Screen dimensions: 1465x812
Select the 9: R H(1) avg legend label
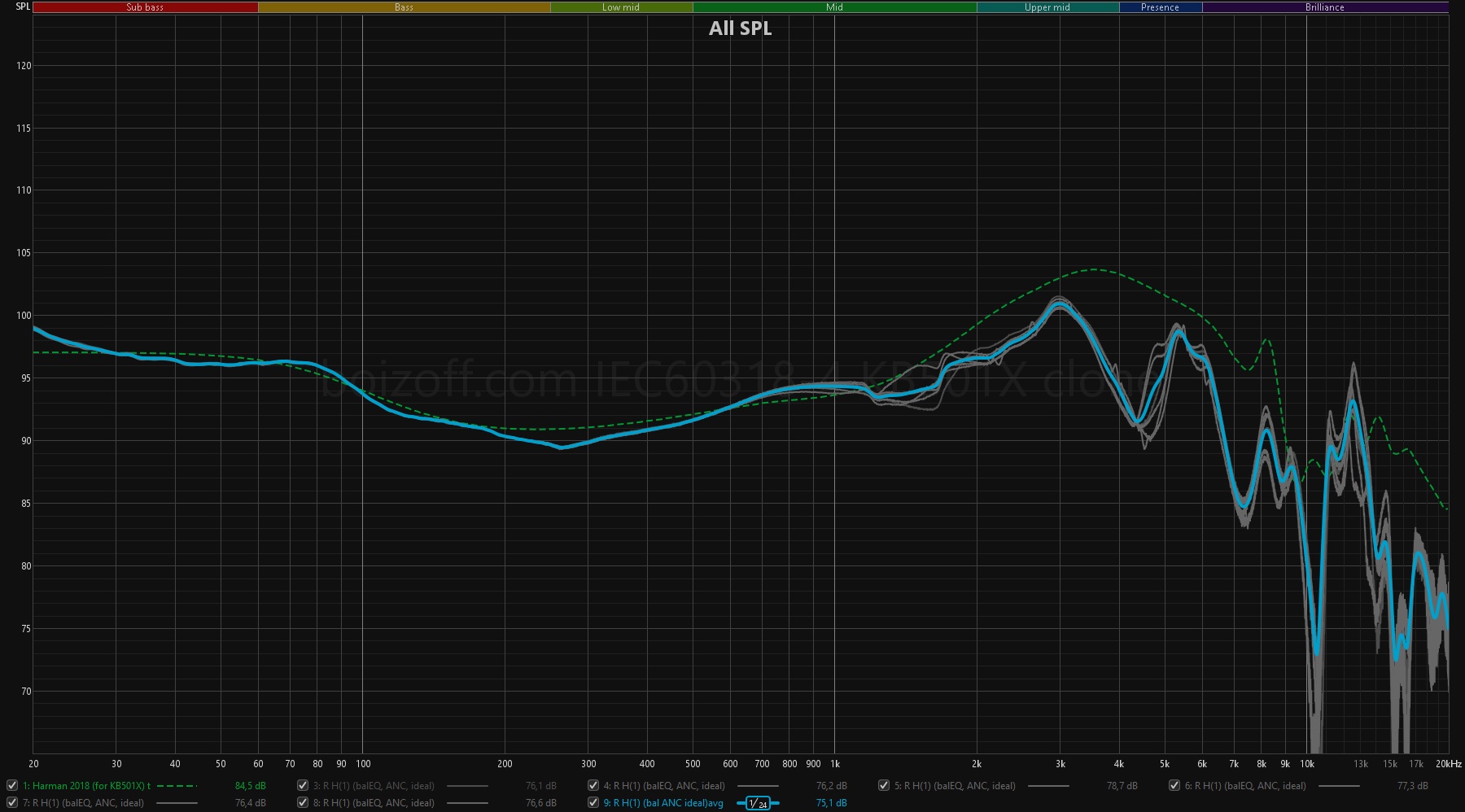coord(663,803)
